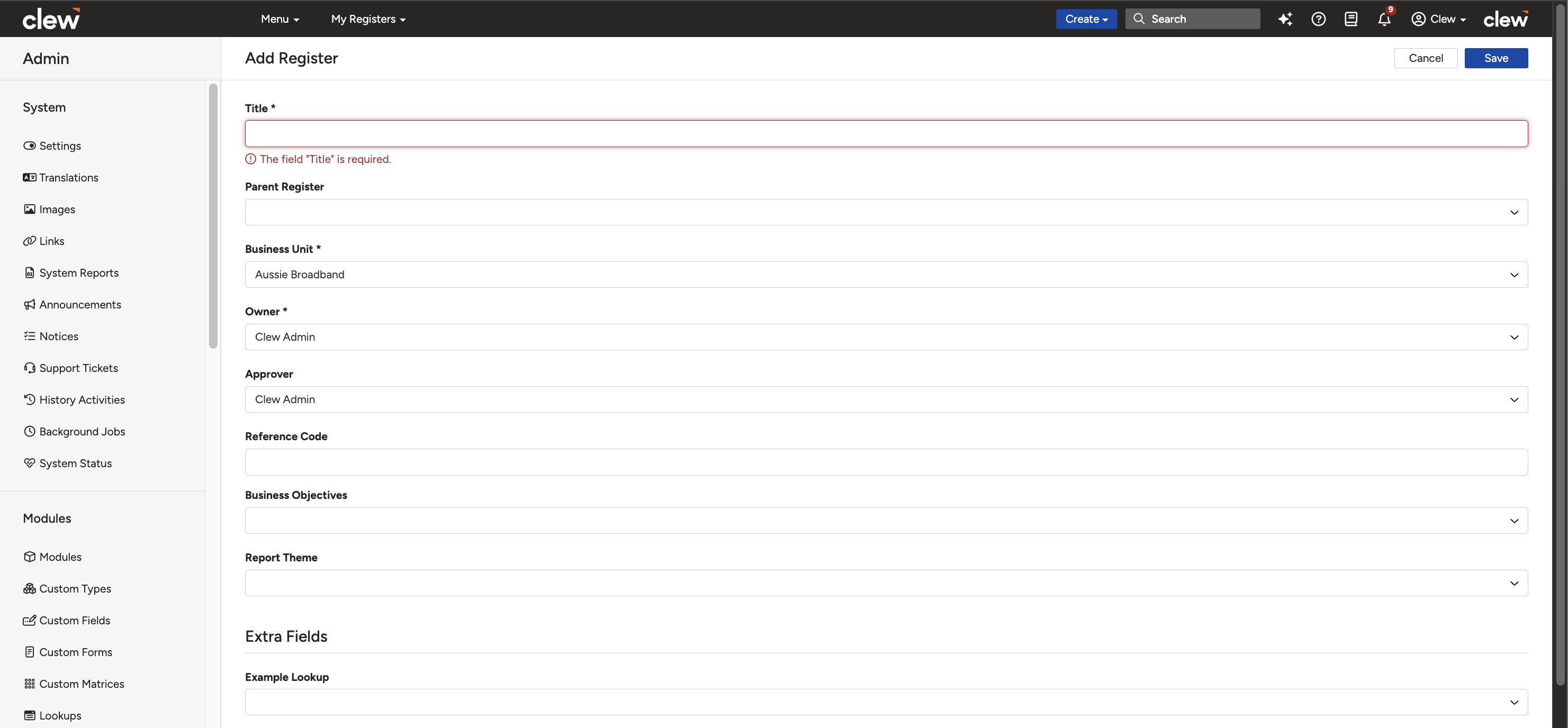Click the Custom Forms document icon
Image resolution: width=1568 pixels, height=728 pixels.
(x=29, y=652)
